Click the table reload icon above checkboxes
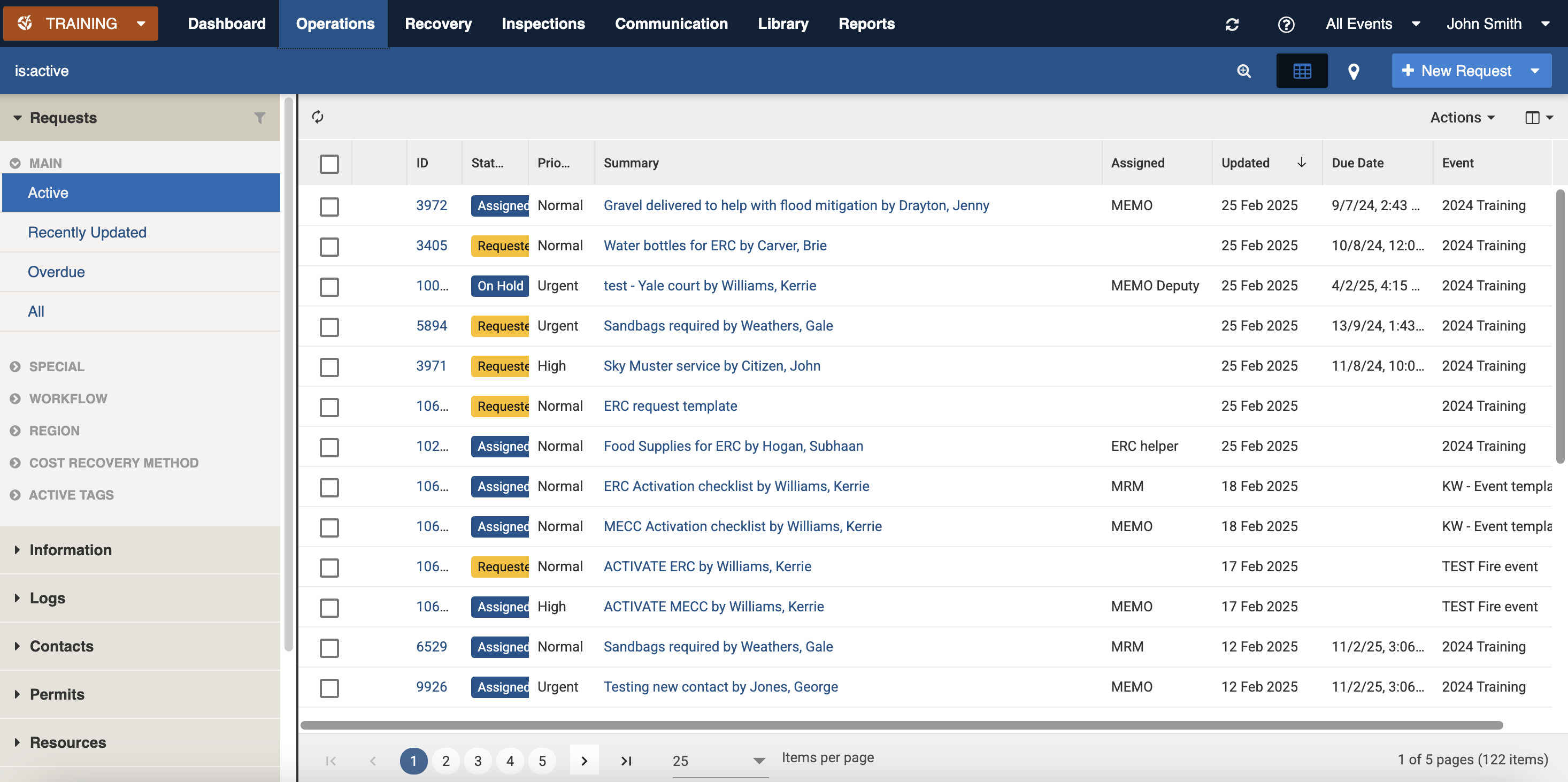 (318, 117)
